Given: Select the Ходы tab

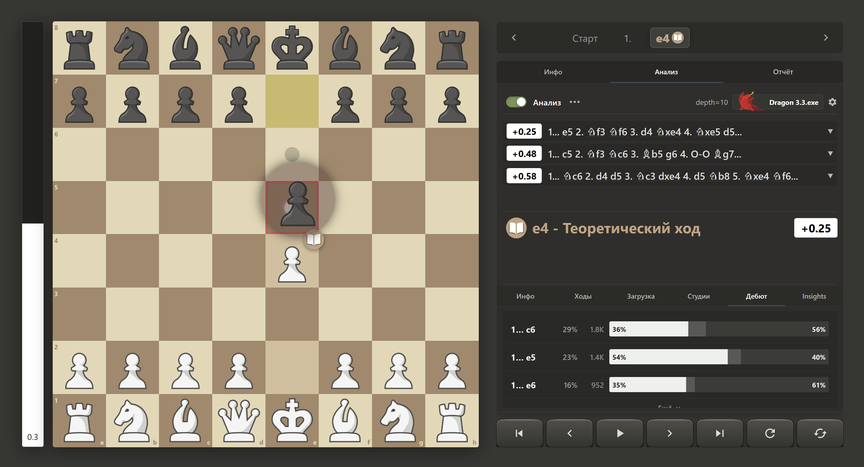Looking at the screenshot, I should coord(583,296).
